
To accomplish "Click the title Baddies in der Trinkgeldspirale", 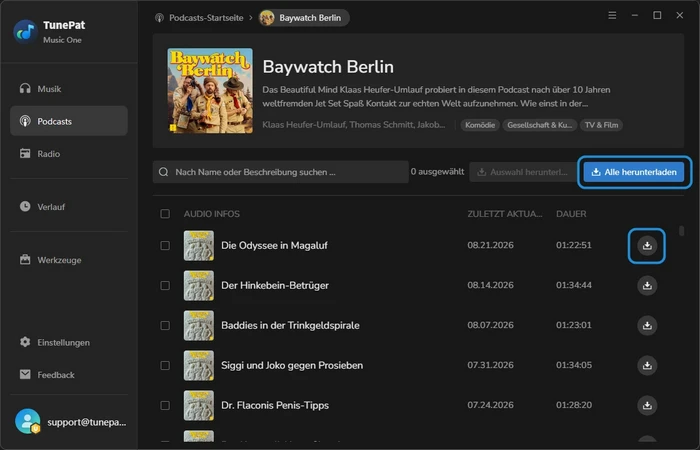I will pos(290,325).
